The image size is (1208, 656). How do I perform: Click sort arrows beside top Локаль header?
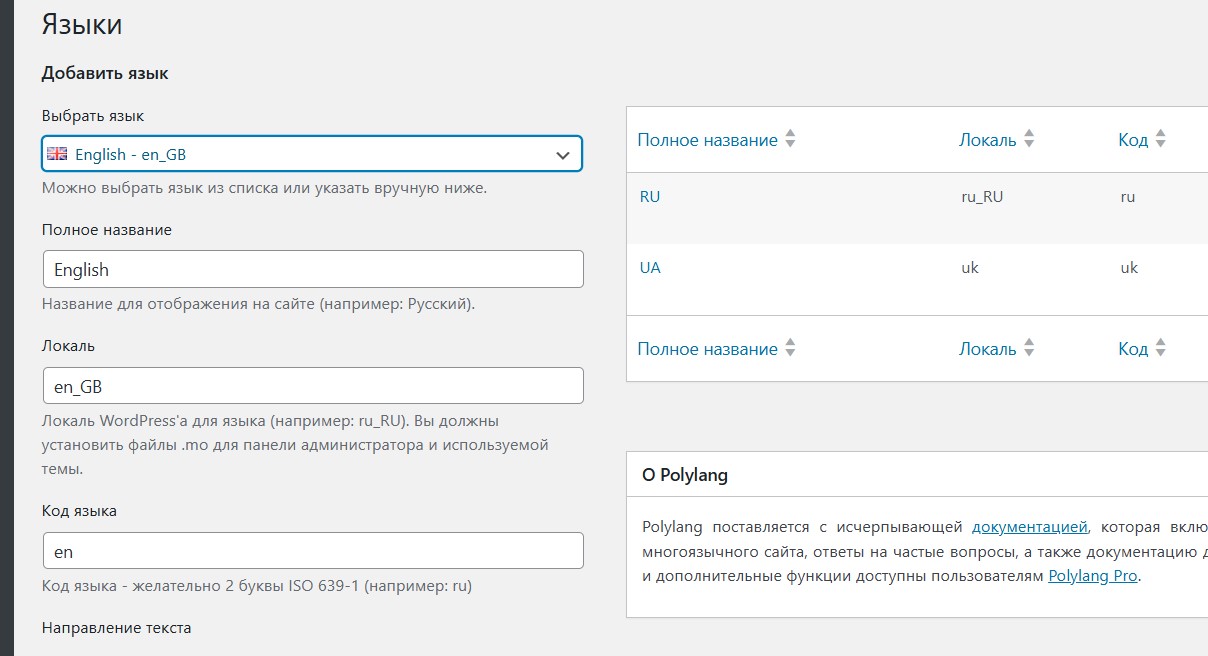click(1029, 140)
